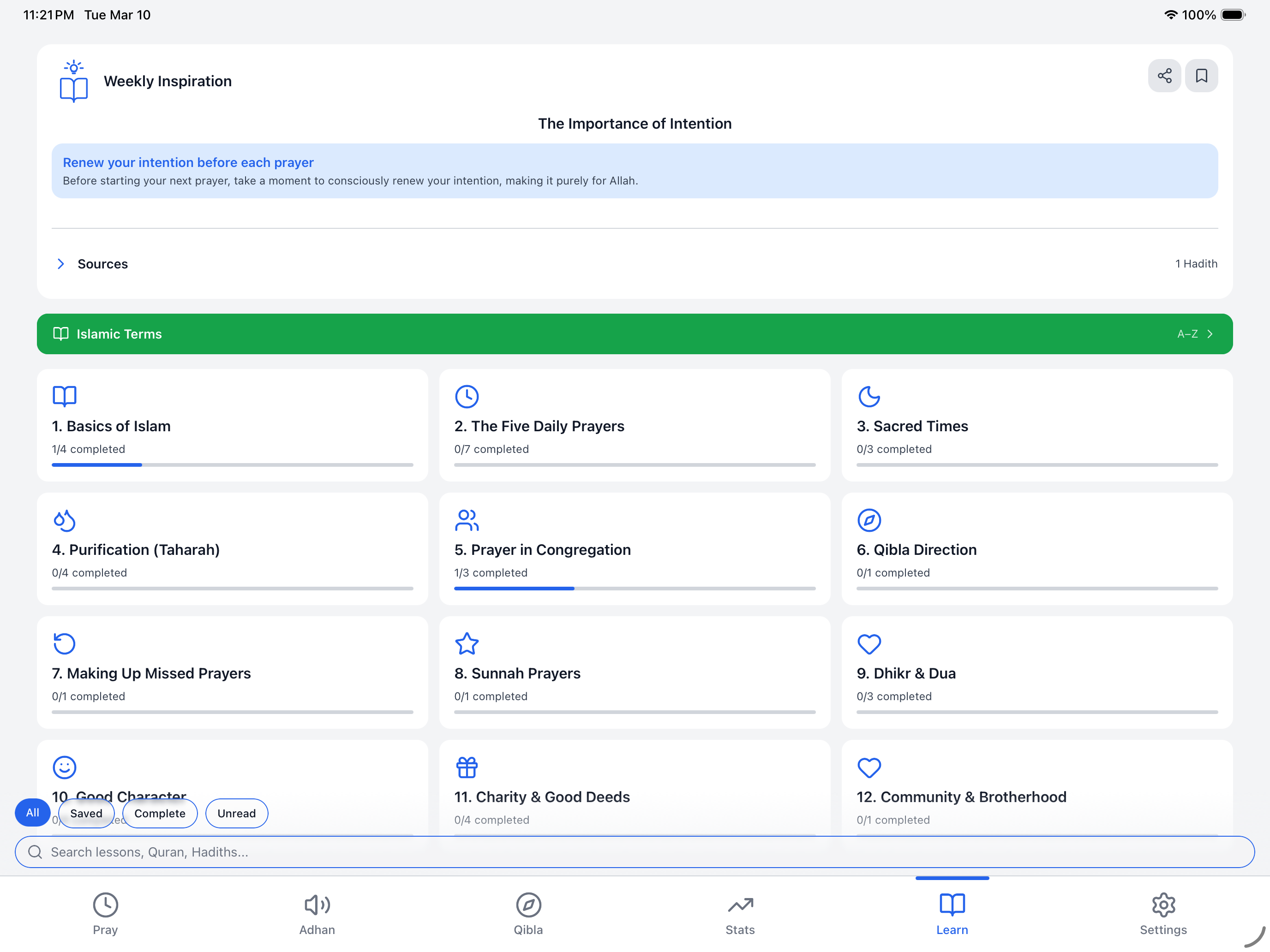Tap the people icon for Prayer in Congregation

point(467,520)
